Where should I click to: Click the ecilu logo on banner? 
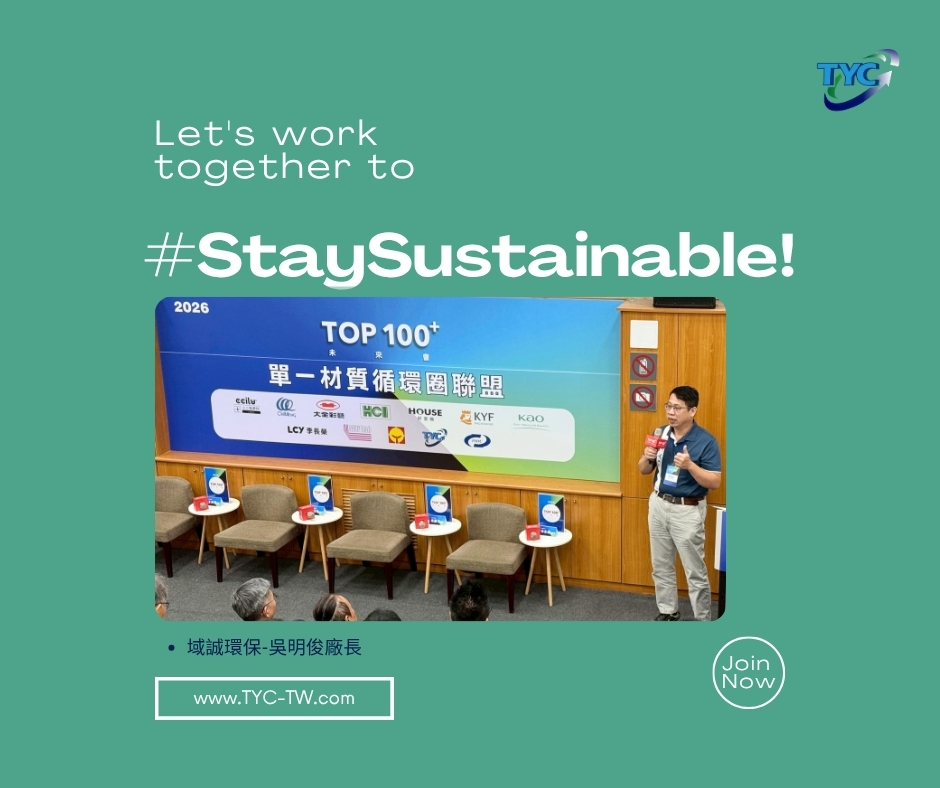[x=246, y=404]
